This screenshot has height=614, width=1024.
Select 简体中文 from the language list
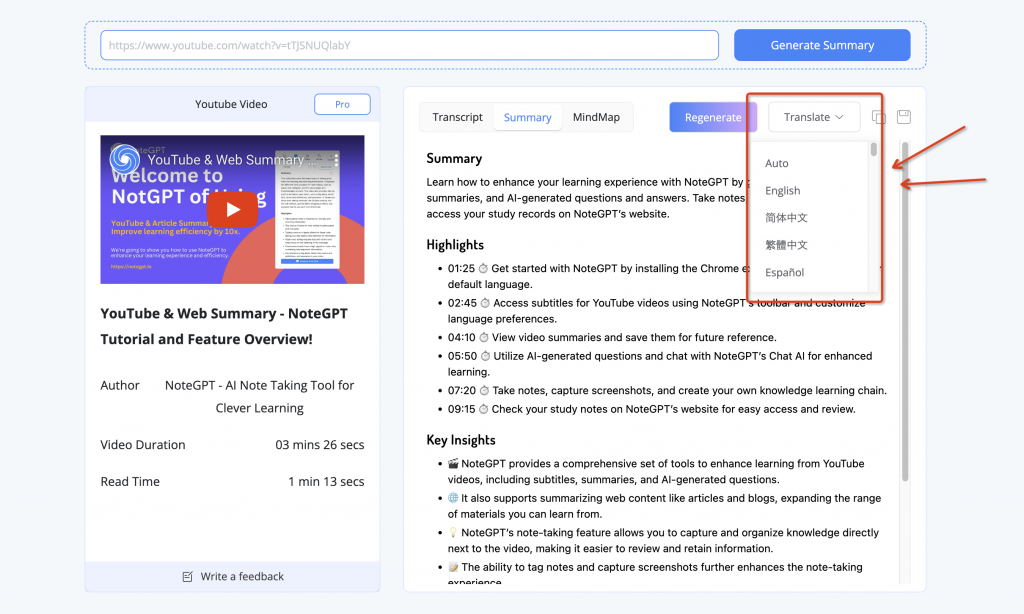point(786,218)
